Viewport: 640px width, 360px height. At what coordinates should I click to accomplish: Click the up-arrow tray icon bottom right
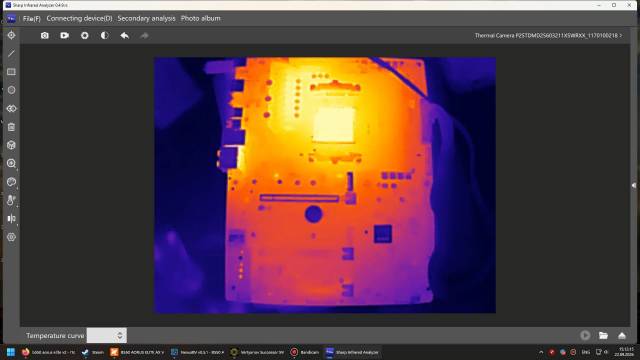click(x=622, y=336)
